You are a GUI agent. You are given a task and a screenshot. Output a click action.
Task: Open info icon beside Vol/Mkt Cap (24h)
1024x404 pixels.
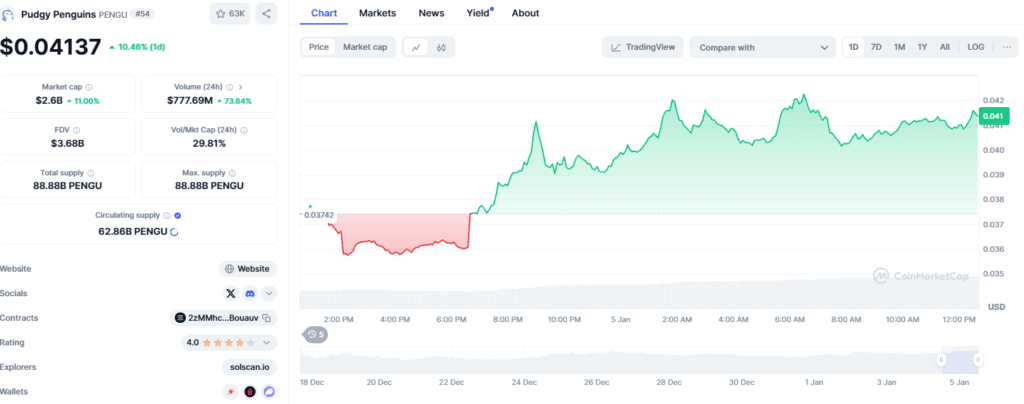tap(244, 130)
